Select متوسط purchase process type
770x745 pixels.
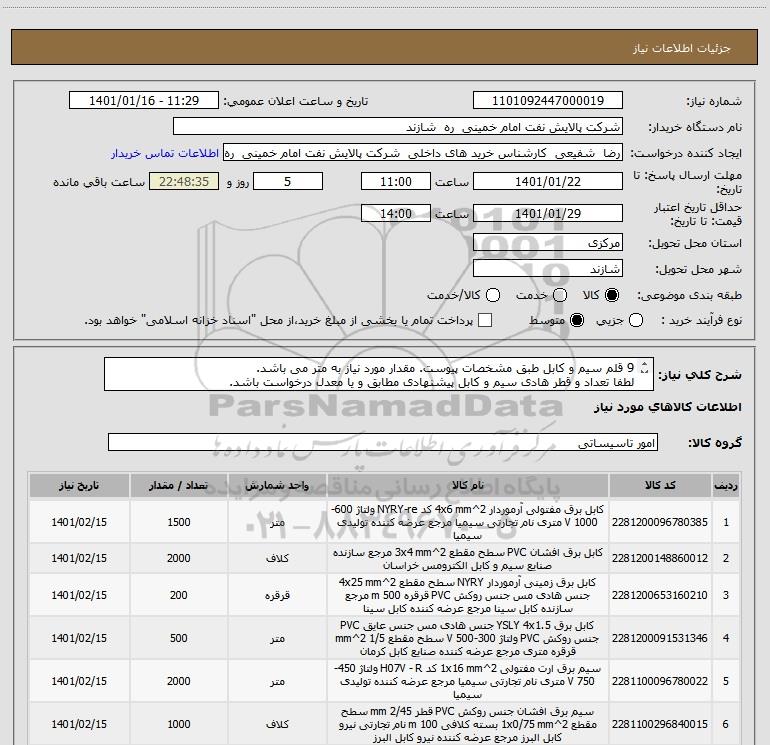click(575, 320)
